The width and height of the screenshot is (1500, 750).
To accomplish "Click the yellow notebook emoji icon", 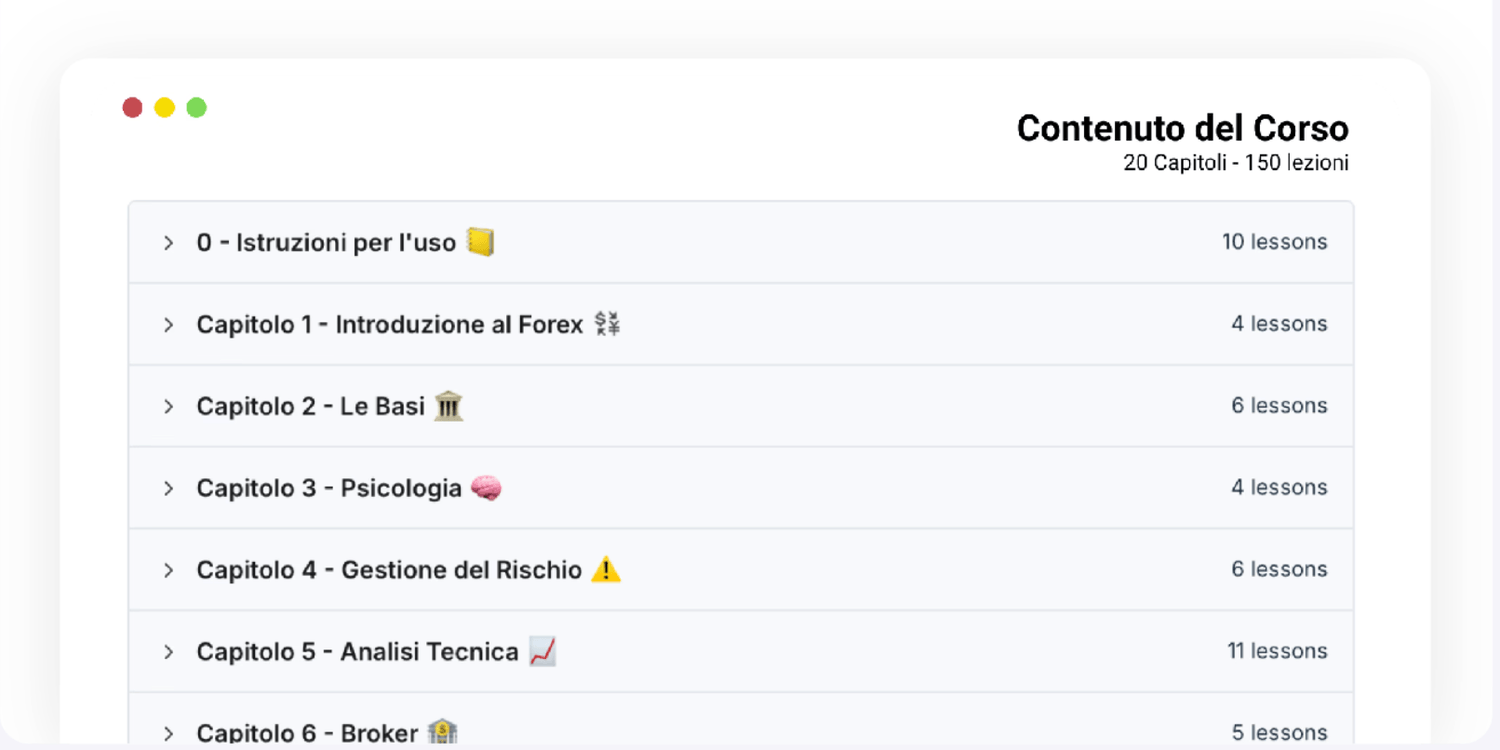I will tap(481, 242).
